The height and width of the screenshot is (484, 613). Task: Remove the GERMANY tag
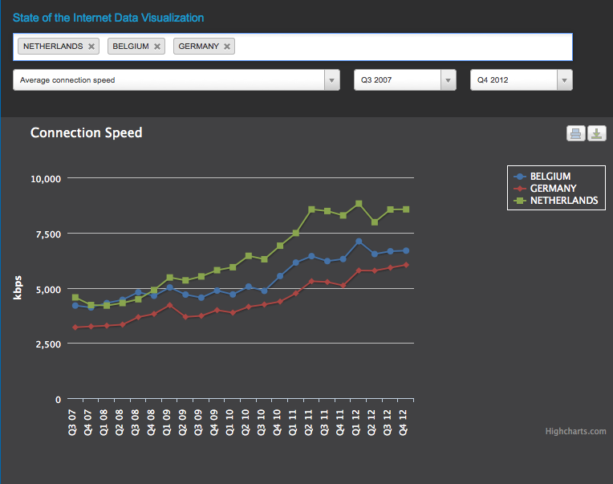point(227,46)
